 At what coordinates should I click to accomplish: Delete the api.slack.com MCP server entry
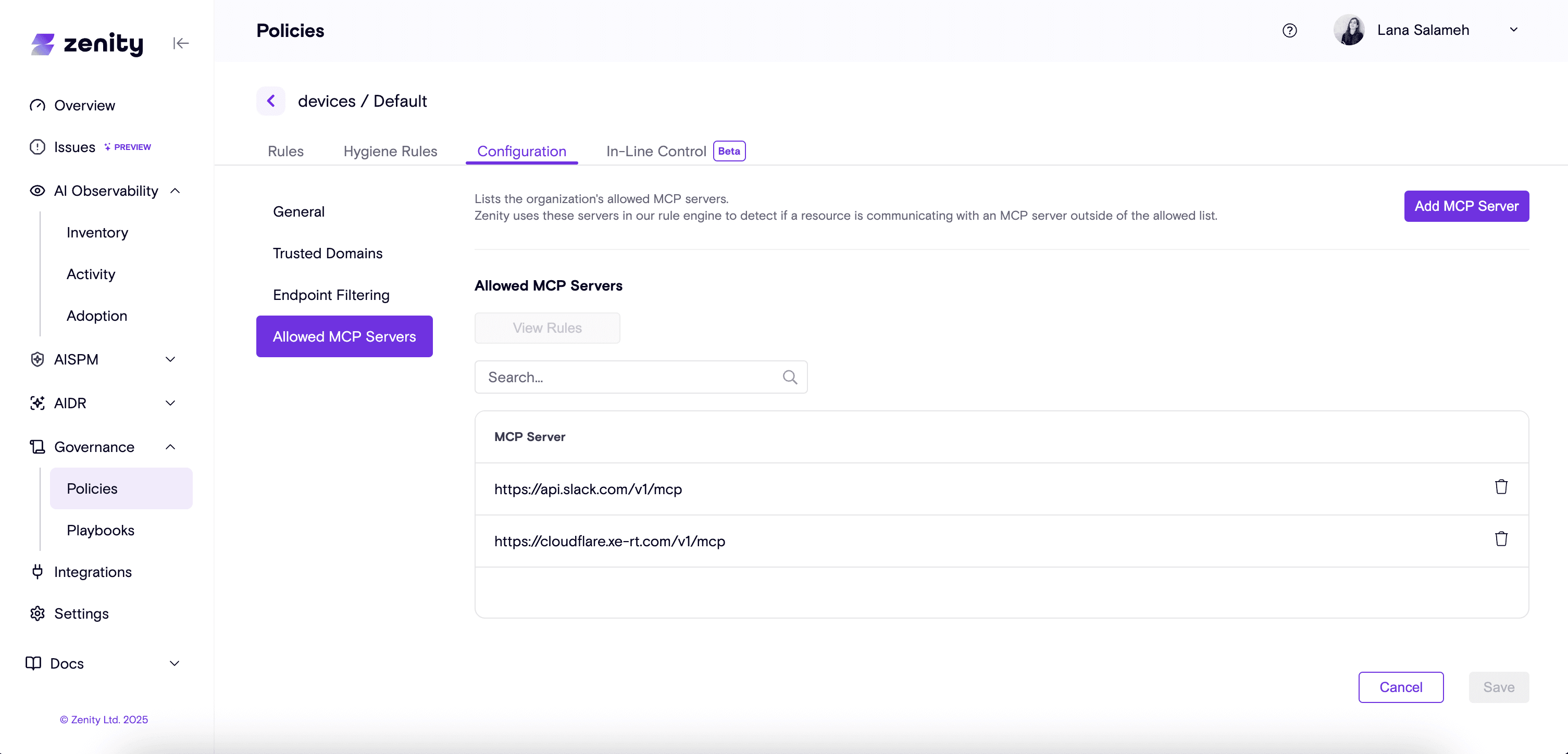1500,487
